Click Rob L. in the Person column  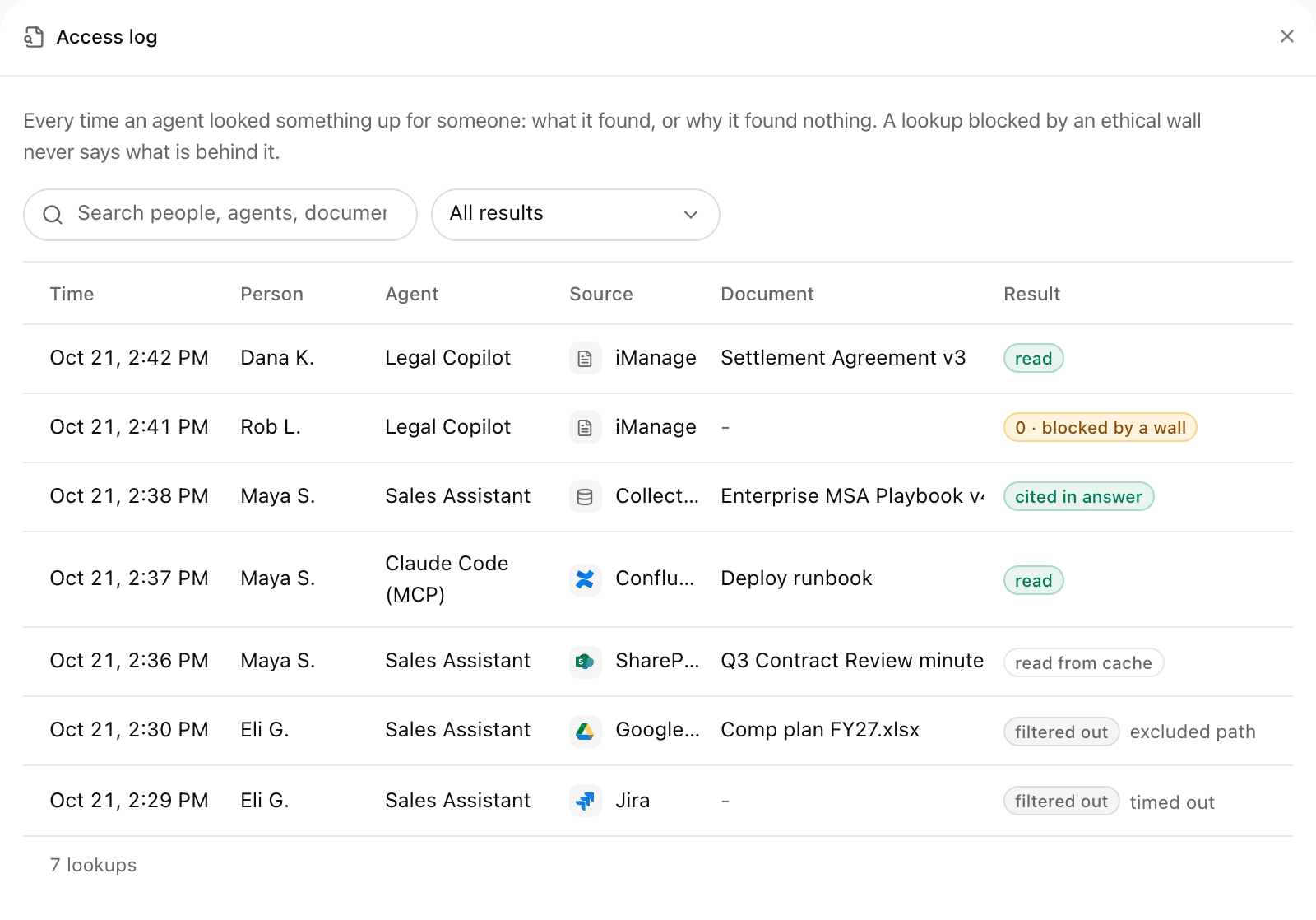(x=271, y=427)
